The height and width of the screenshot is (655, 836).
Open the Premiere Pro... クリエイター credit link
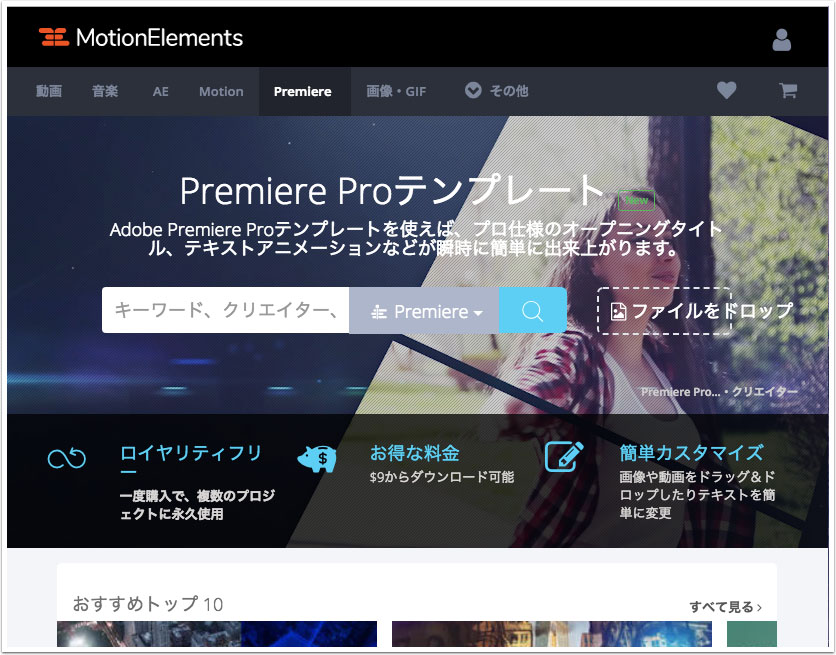pyautogui.click(x=719, y=392)
